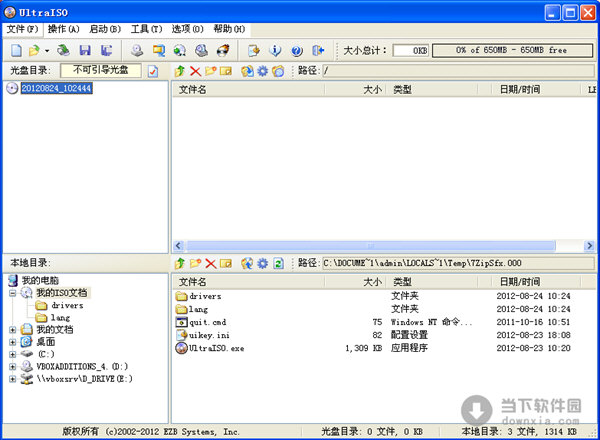Open the 启动(B) menu

pos(105,29)
